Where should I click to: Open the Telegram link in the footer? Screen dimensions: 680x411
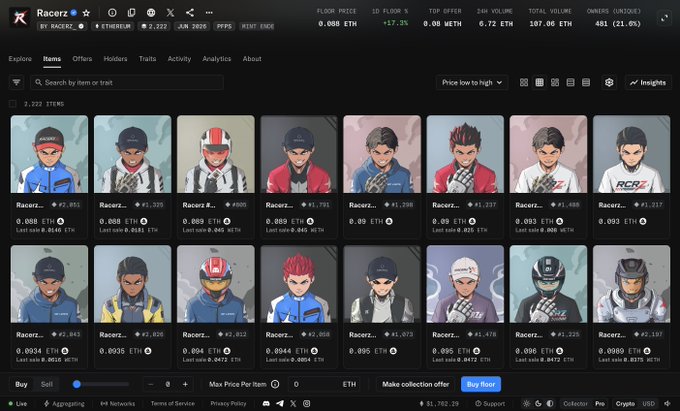pos(280,404)
